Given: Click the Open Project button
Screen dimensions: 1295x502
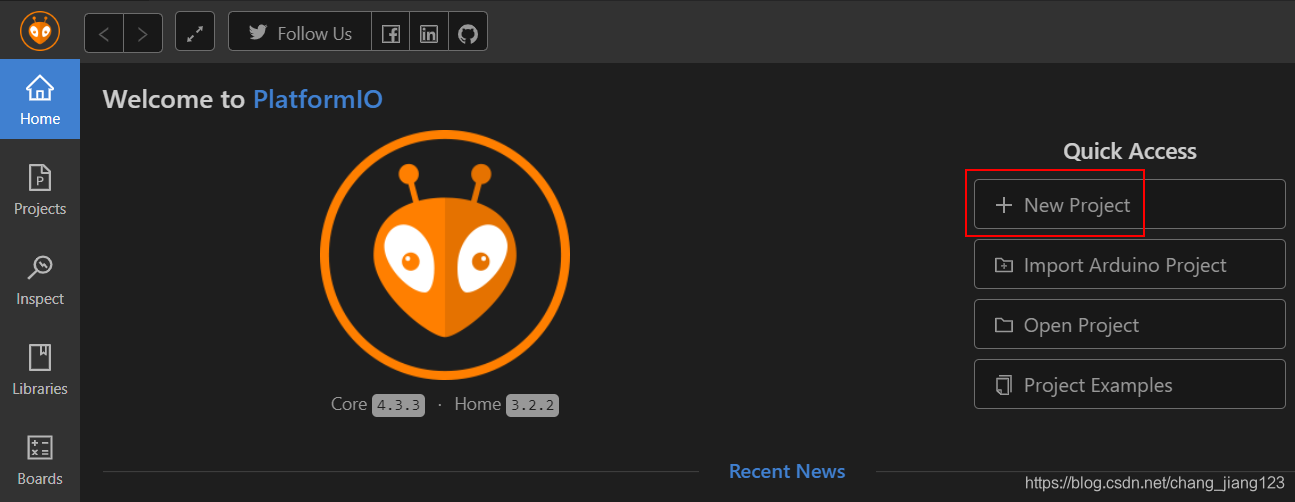Looking at the screenshot, I should pyautogui.click(x=1130, y=324).
